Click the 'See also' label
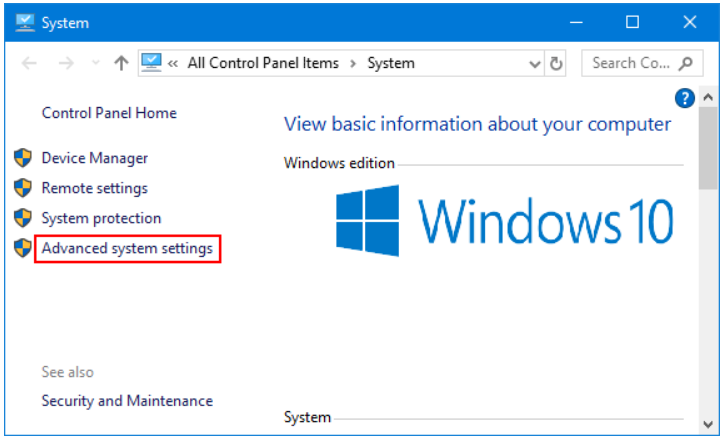 tap(68, 372)
